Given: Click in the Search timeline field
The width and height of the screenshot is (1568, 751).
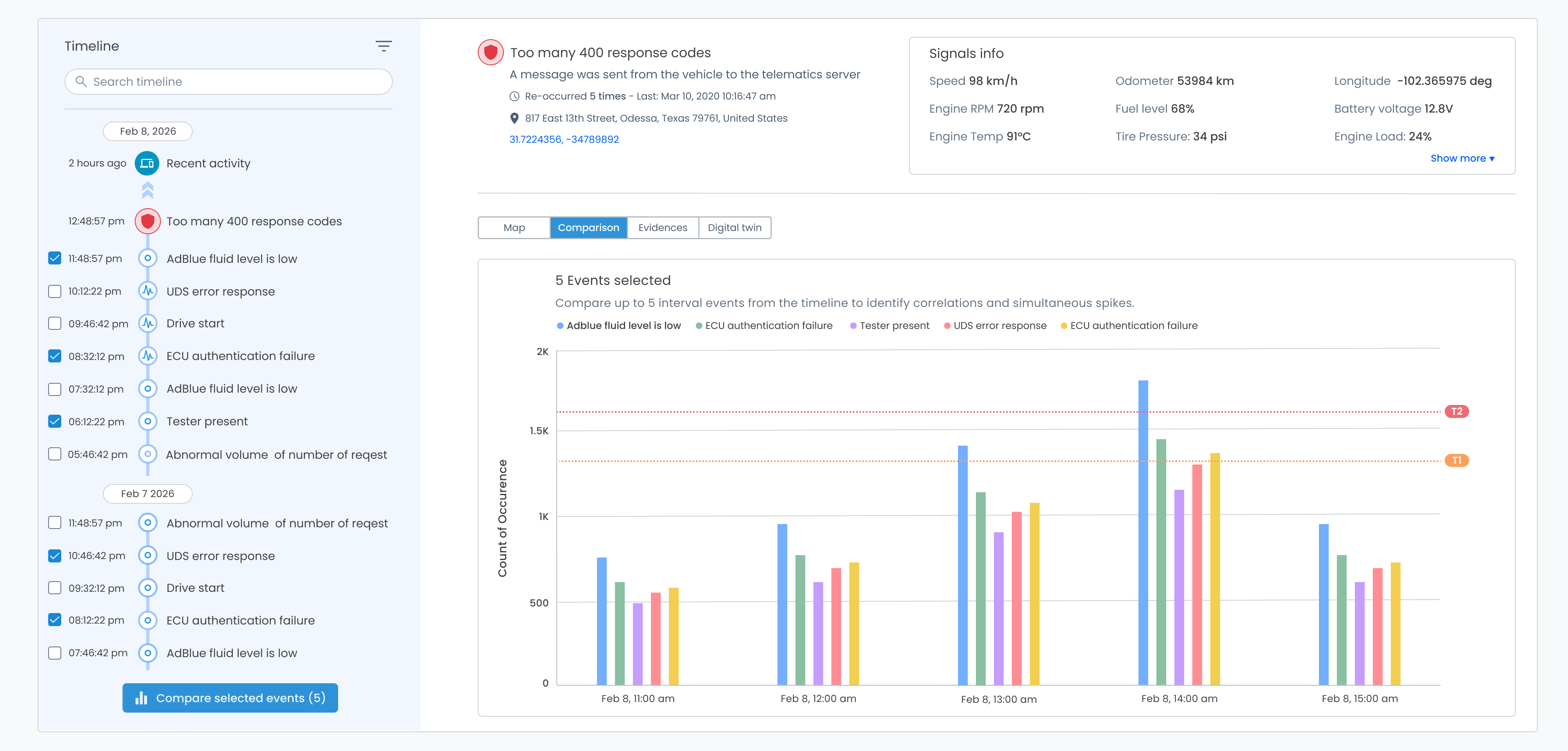Looking at the screenshot, I should [x=228, y=81].
